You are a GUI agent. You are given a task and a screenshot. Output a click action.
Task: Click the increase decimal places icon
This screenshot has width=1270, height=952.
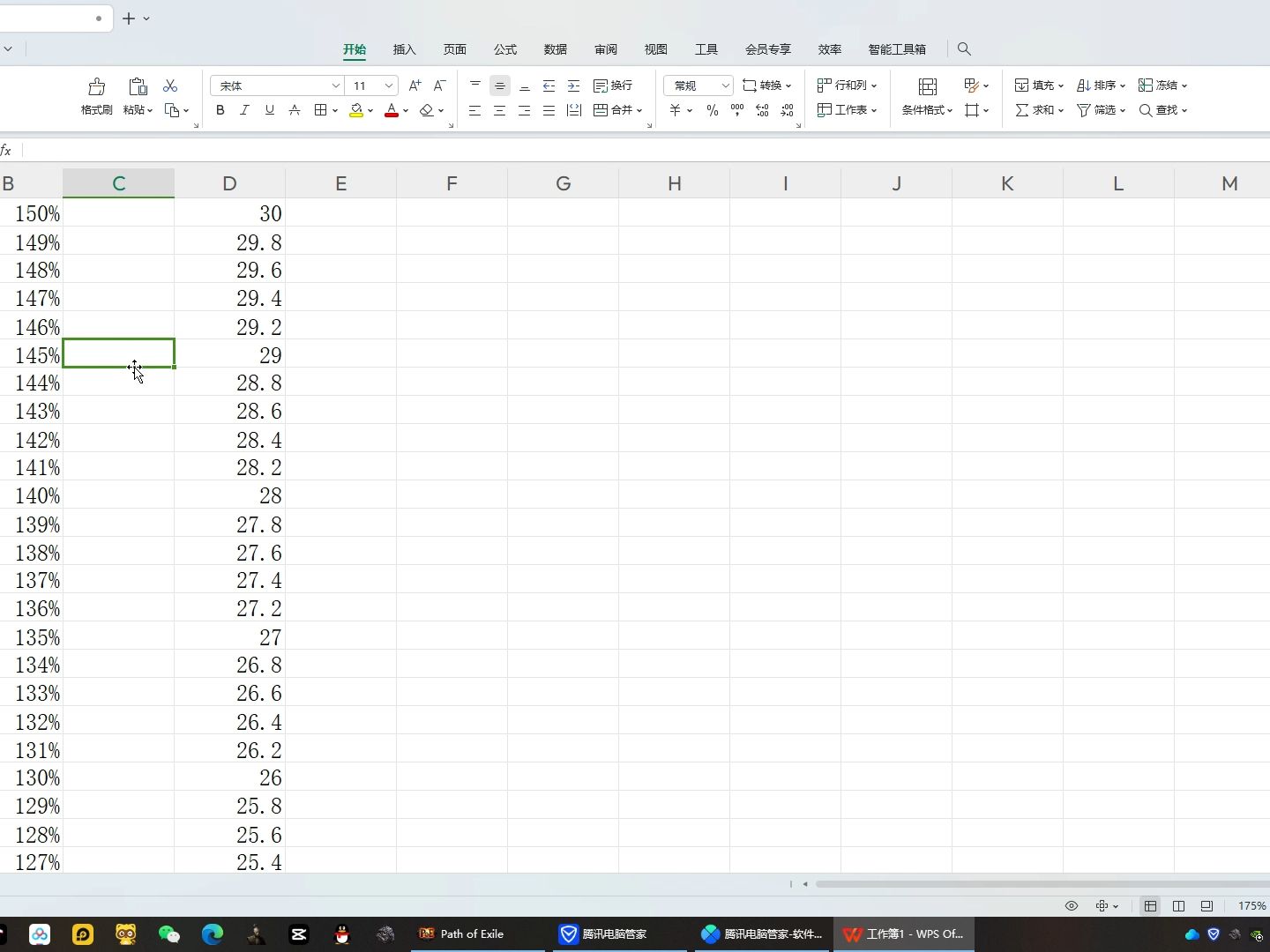coord(762,110)
